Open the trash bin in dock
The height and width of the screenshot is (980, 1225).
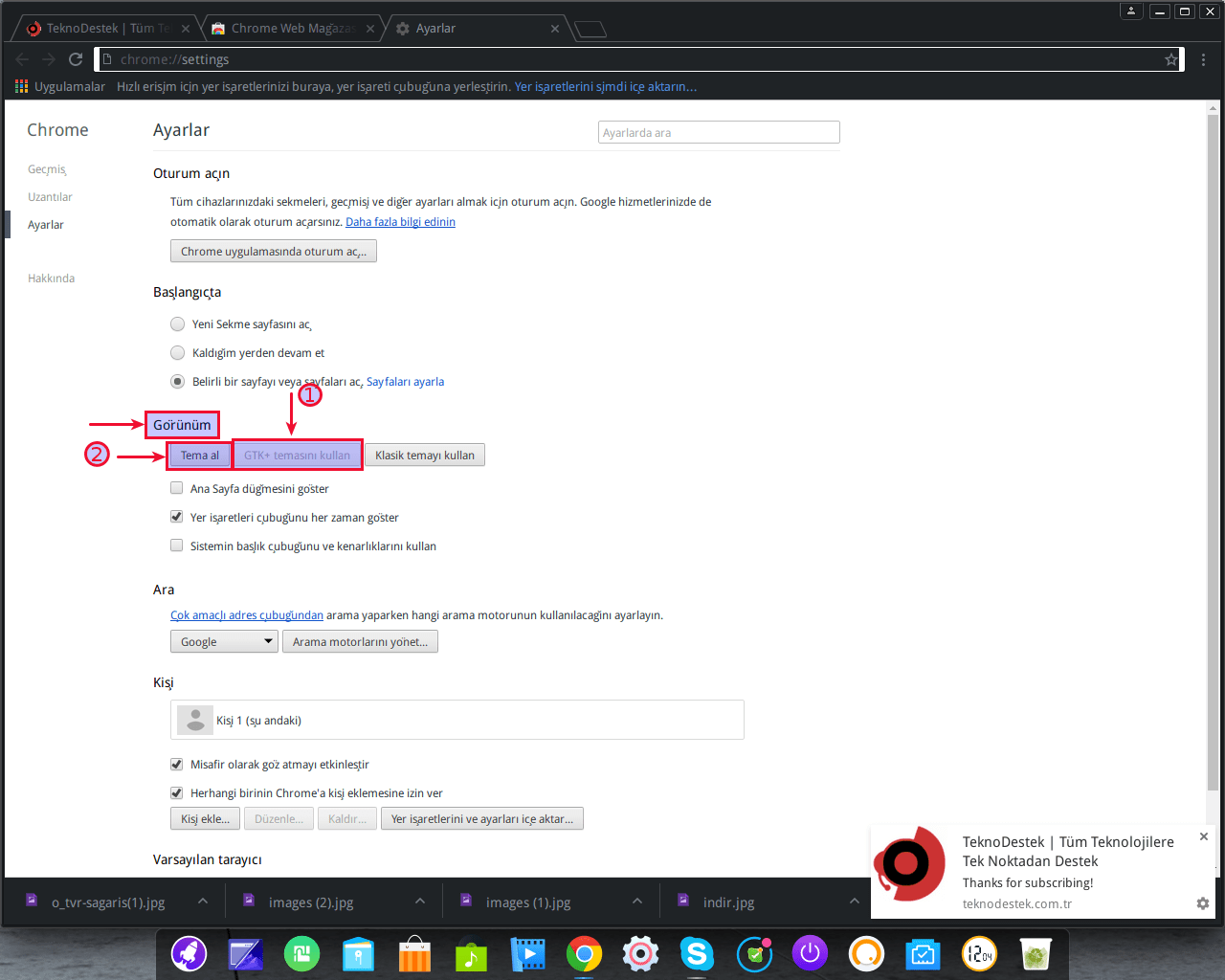click(1036, 953)
